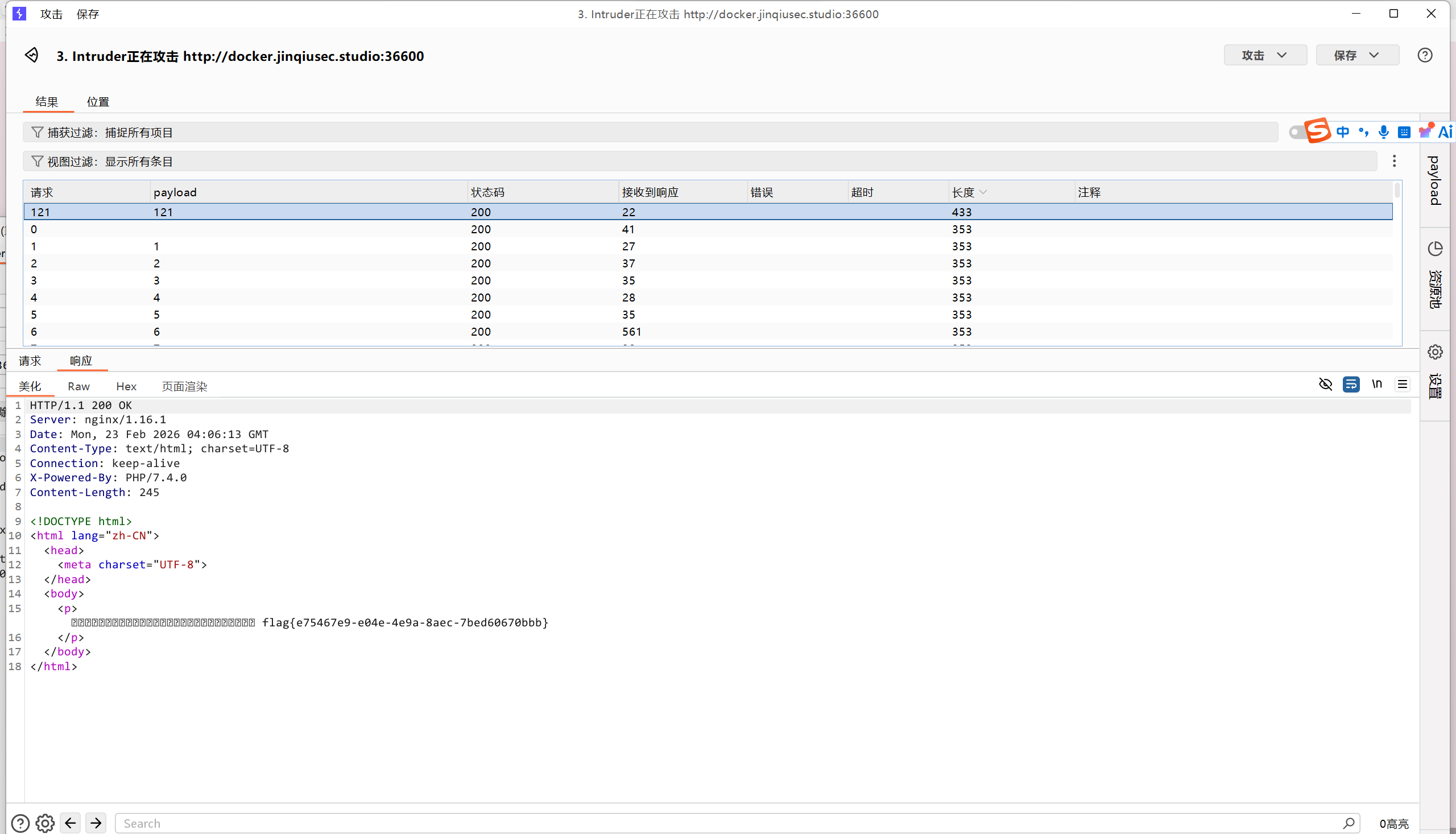Click the three-dot menu beside view filter

(1394, 161)
